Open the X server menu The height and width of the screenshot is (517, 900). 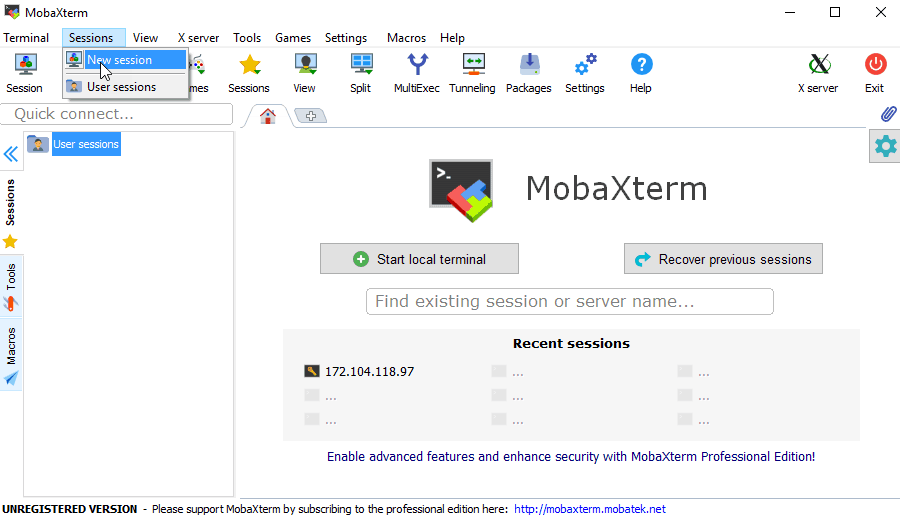click(x=198, y=38)
